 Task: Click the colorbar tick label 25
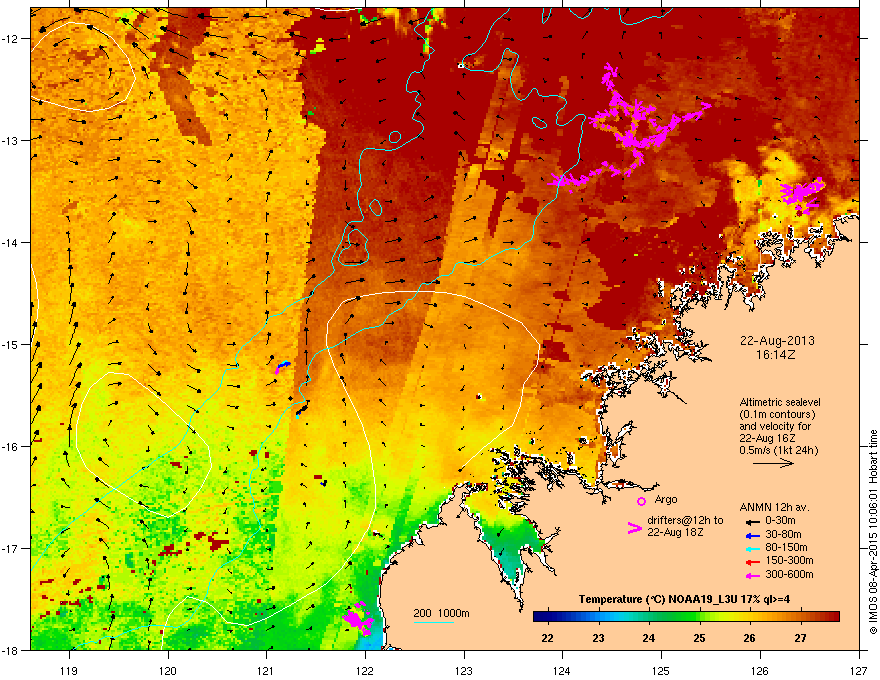[x=699, y=638]
